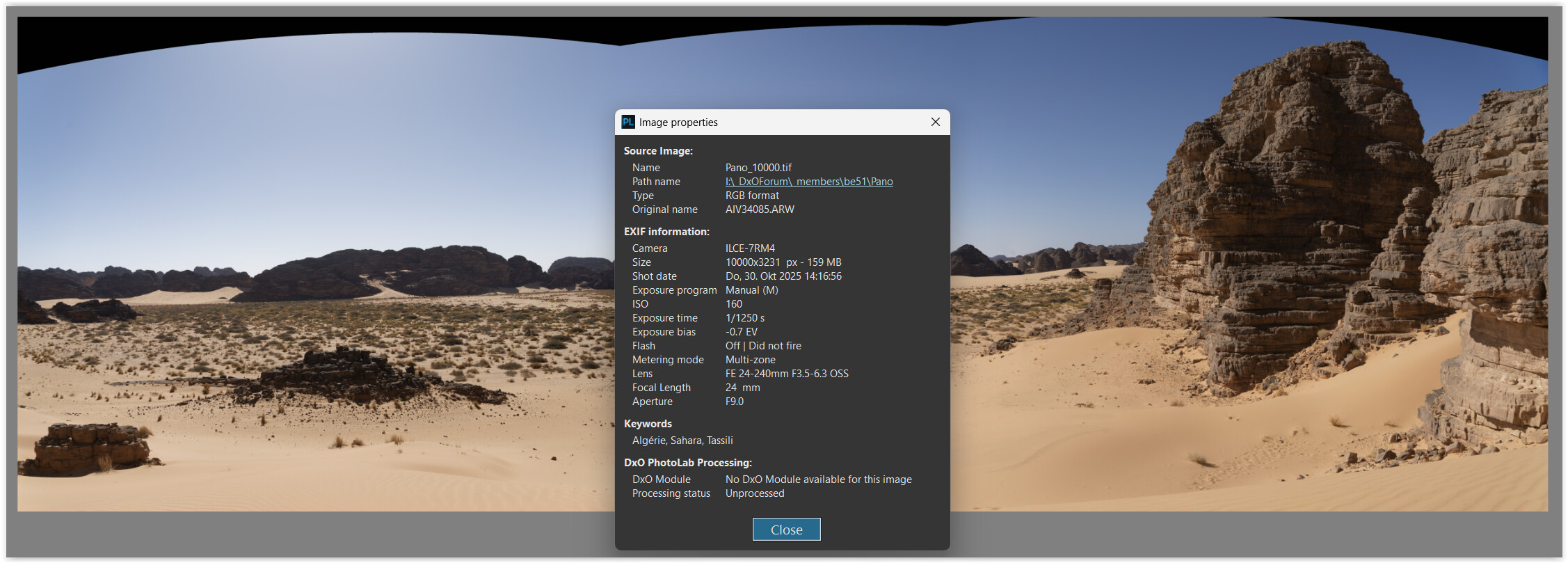1568x563 pixels.
Task: Click the large rock formation in panorama
Action: [x=1287, y=209]
